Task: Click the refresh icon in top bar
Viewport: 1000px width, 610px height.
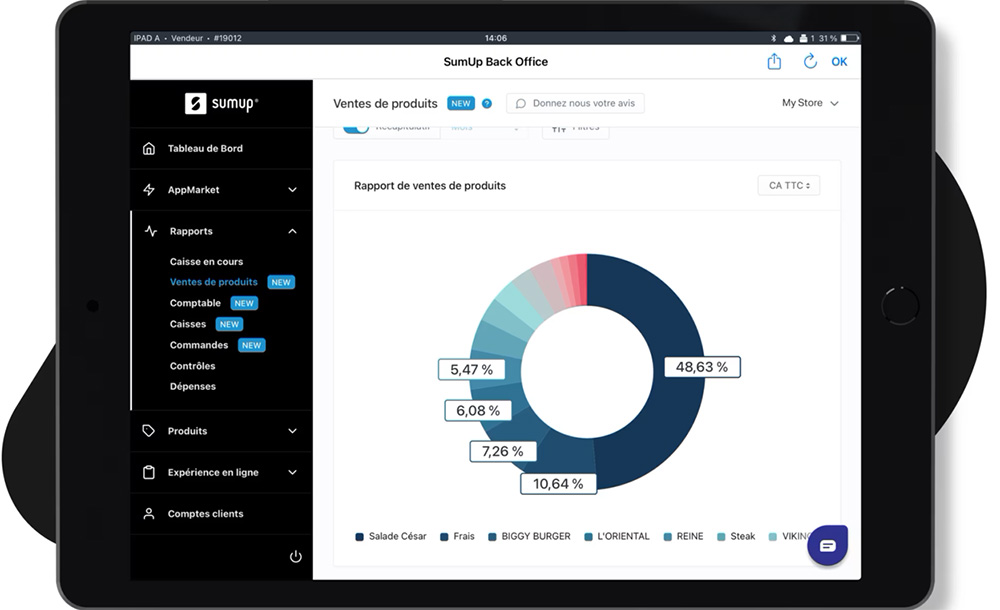Action: pyautogui.click(x=810, y=62)
